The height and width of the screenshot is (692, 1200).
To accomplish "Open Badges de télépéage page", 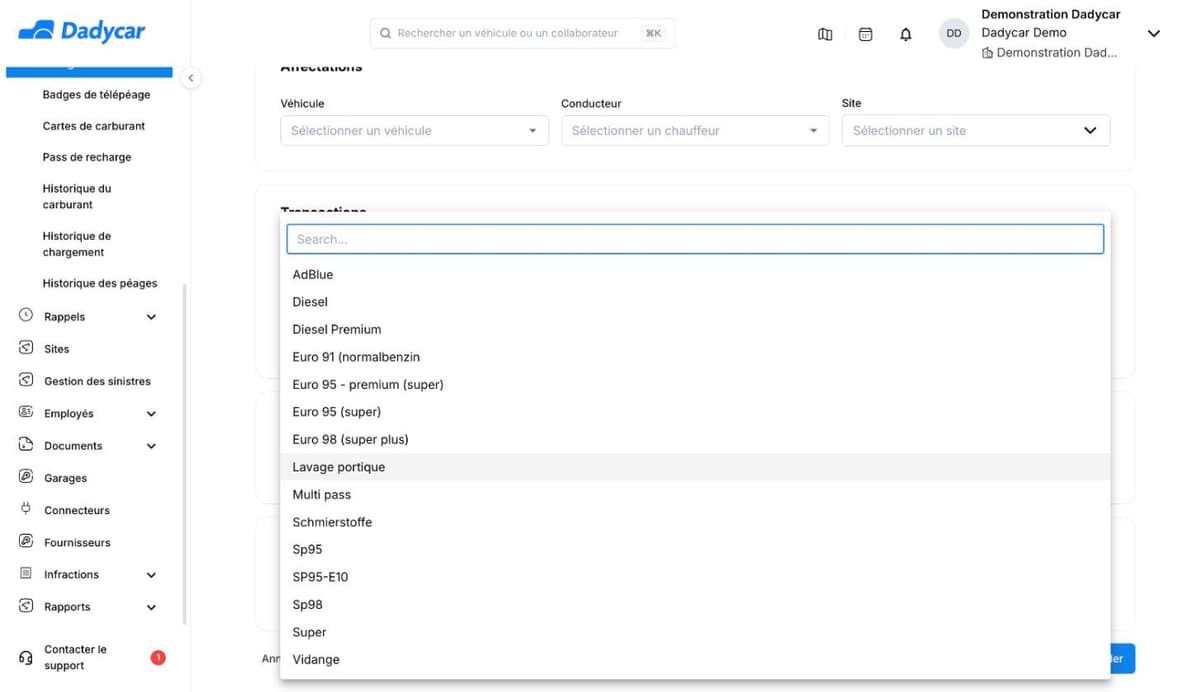I will click(x=96, y=95).
